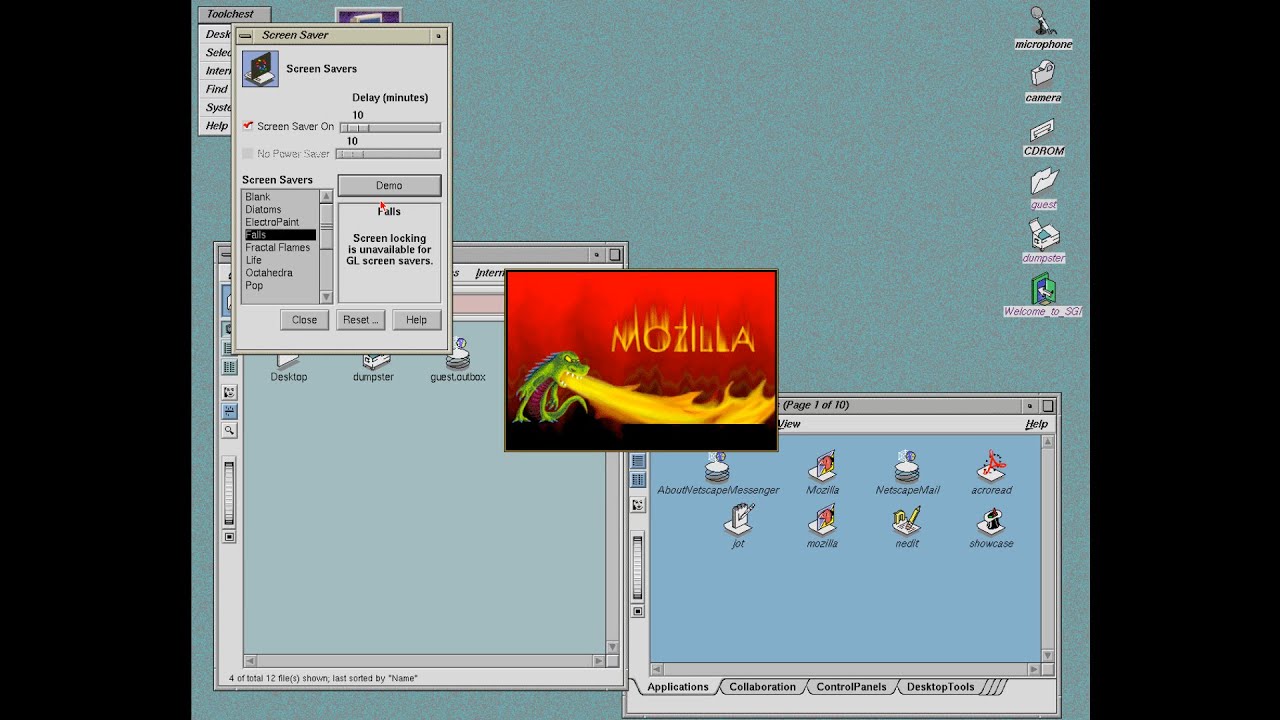This screenshot has height=720, width=1280.
Task: Open the Screen Saver window menu button
Action: pyautogui.click(x=245, y=35)
